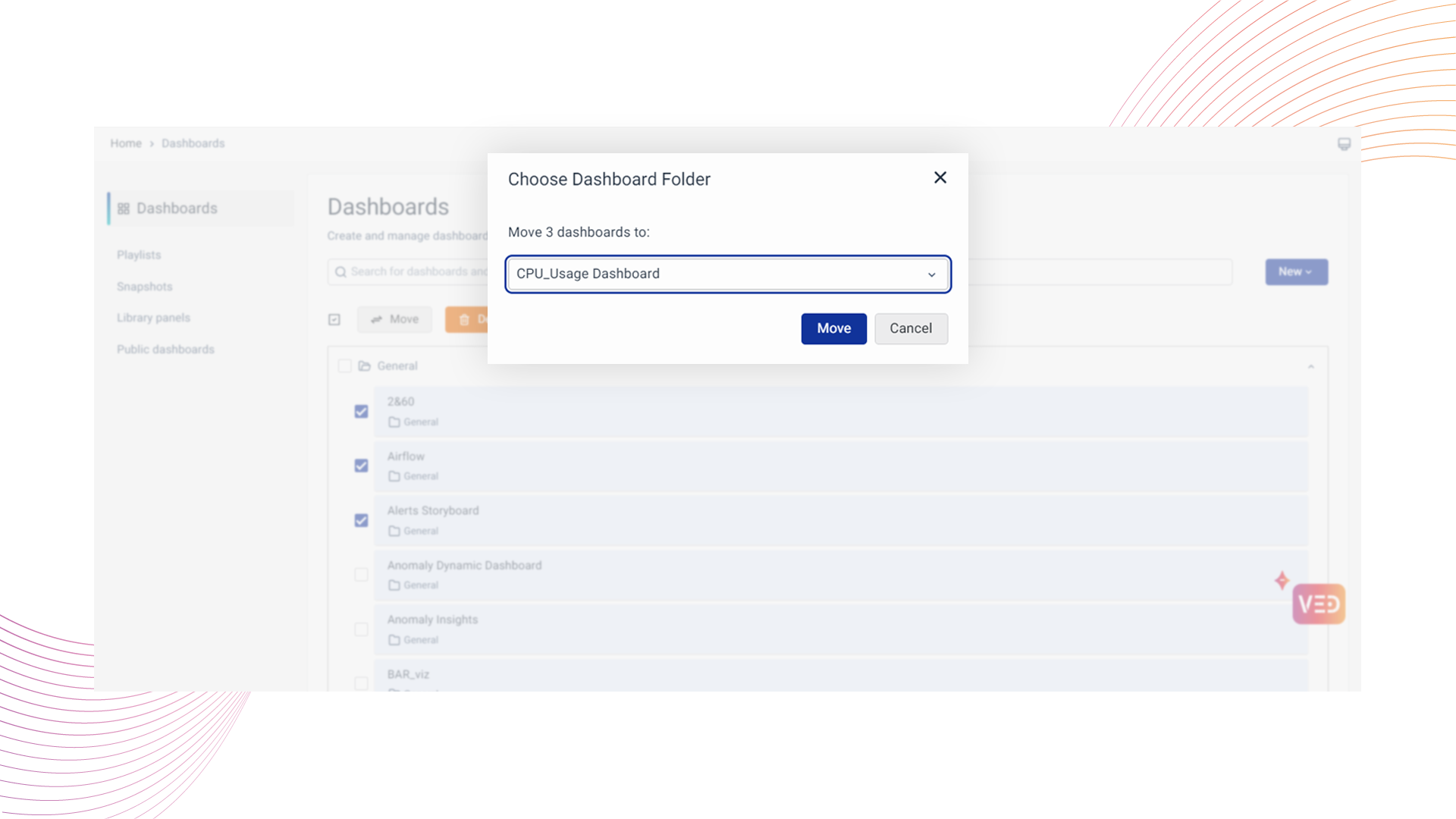This screenshot has width=1456, height=819.
Task: Collapse the General folder section chevron
Action: coord(1310,366)
